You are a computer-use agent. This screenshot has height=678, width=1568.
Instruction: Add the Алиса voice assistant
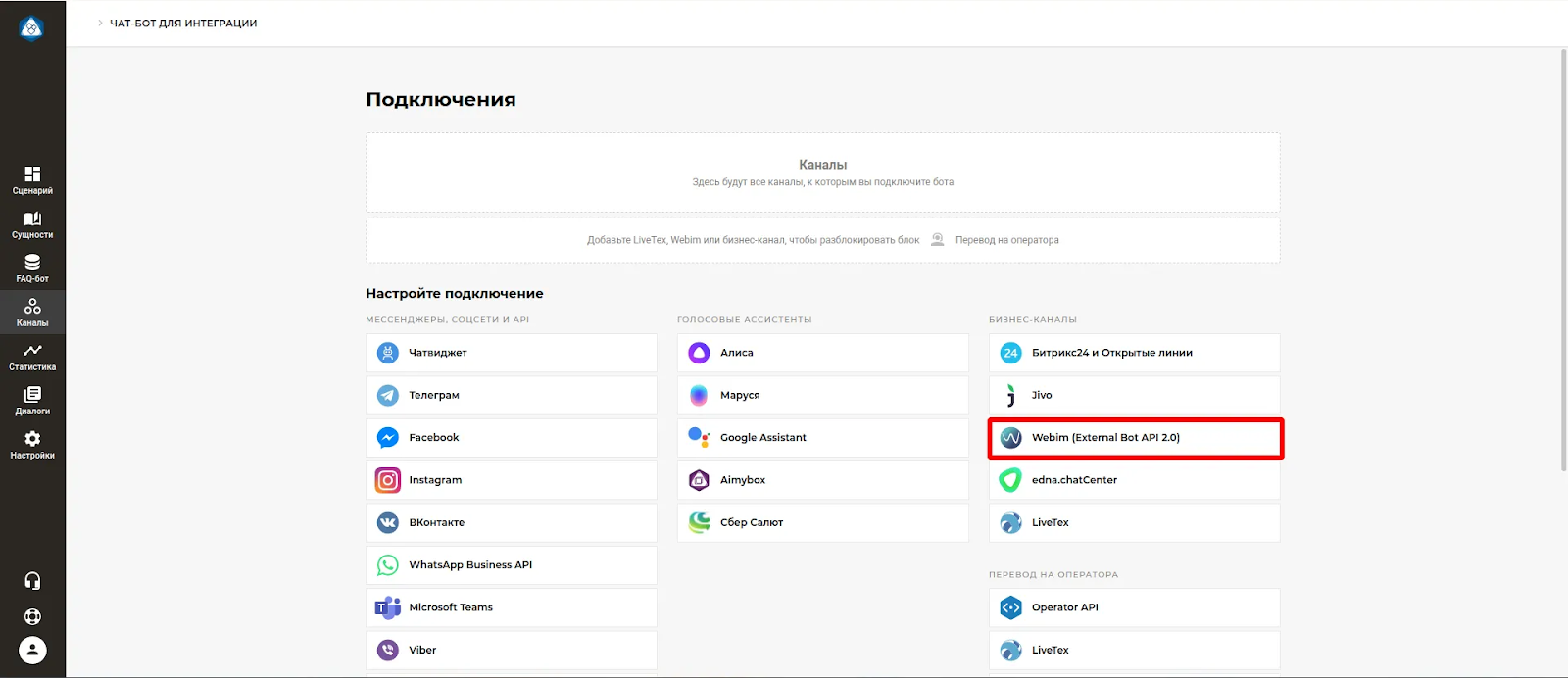[x=821, y=353]
